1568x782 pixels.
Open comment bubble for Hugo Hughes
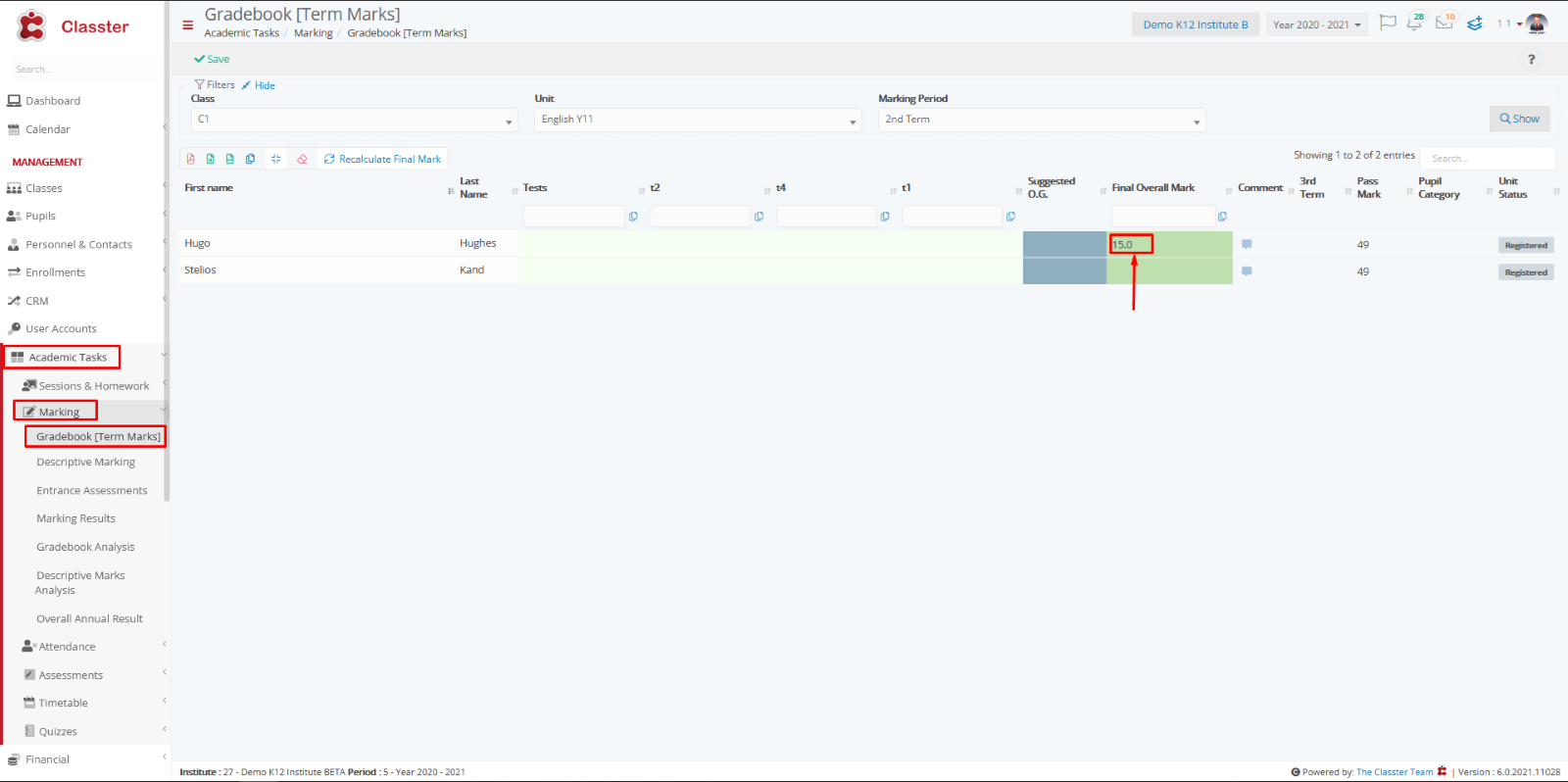coord(1247,244)
